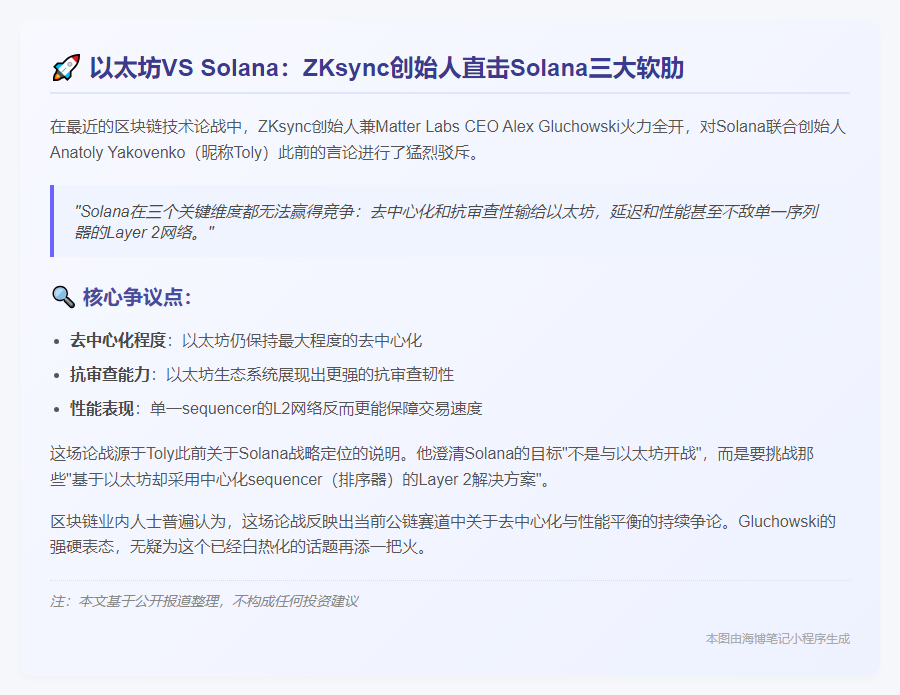
Task: Click the magnifying glass emoji beside 核心争议点
Action: pos(63,297)
